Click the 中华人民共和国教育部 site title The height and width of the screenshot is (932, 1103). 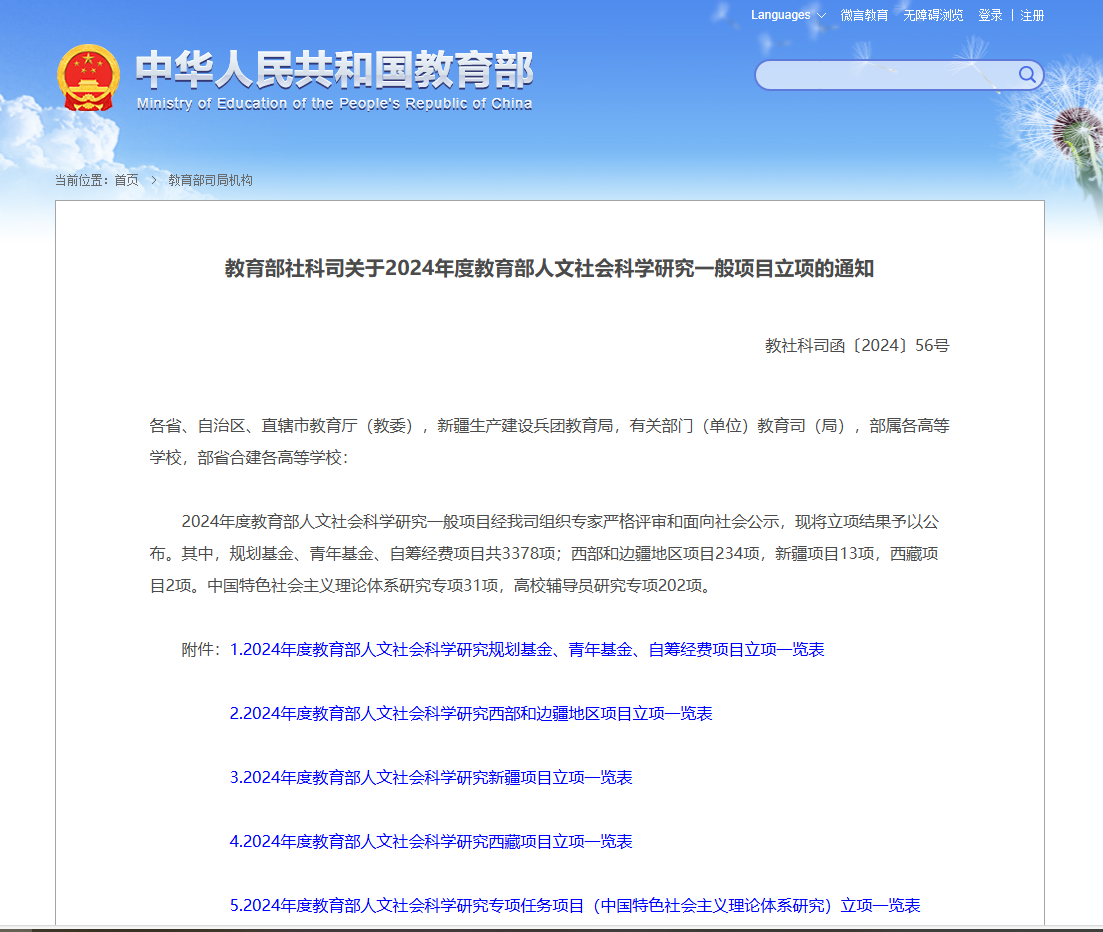[334, 69]
